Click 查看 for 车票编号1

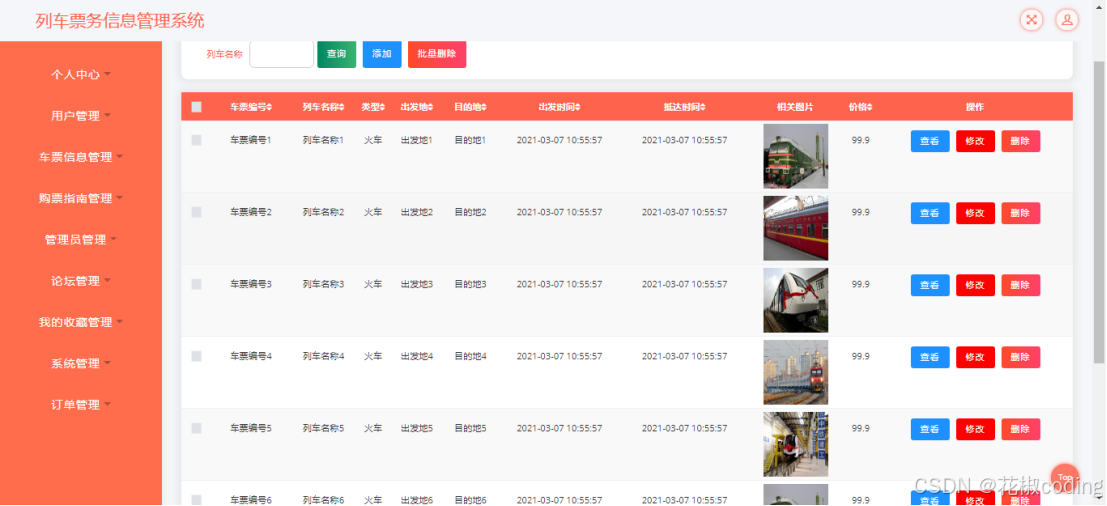coord(930,141)
